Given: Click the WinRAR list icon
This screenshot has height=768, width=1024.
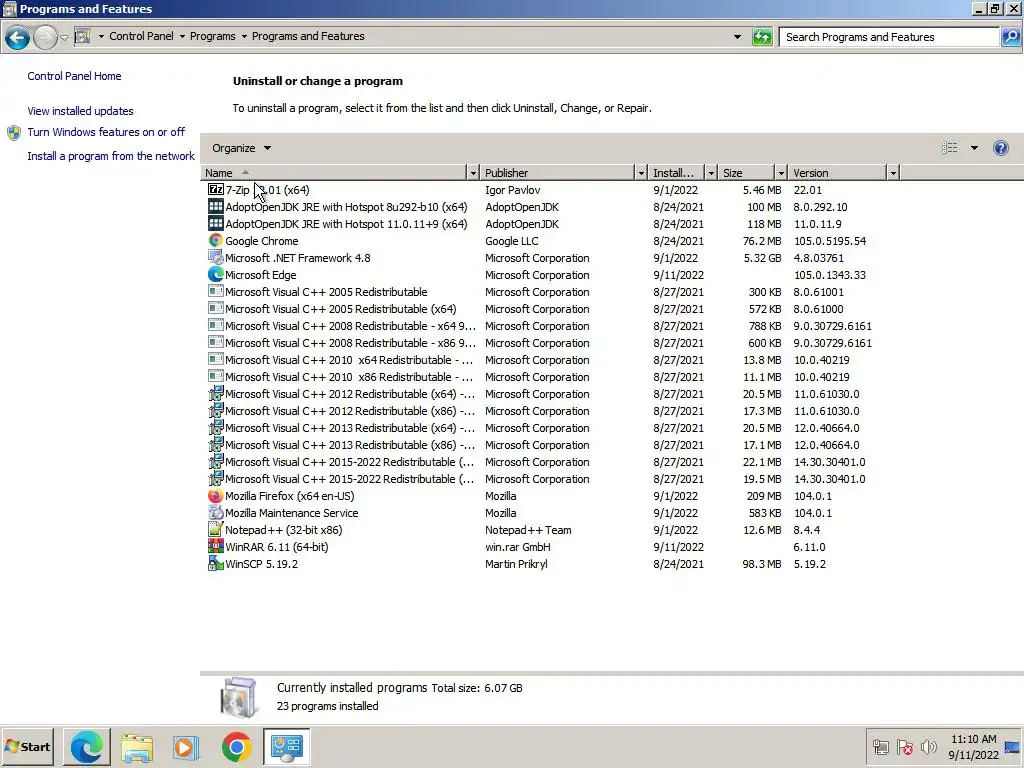Looking at the screenshot, I should [x=216, y=547].
